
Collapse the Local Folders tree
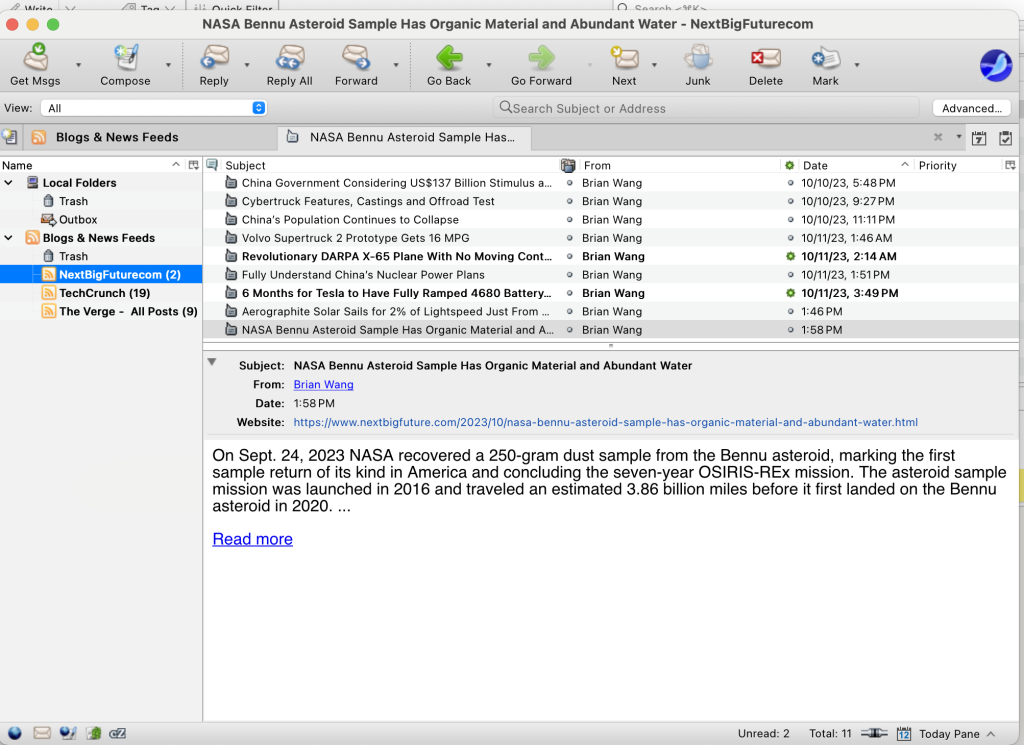click(8, 183)
